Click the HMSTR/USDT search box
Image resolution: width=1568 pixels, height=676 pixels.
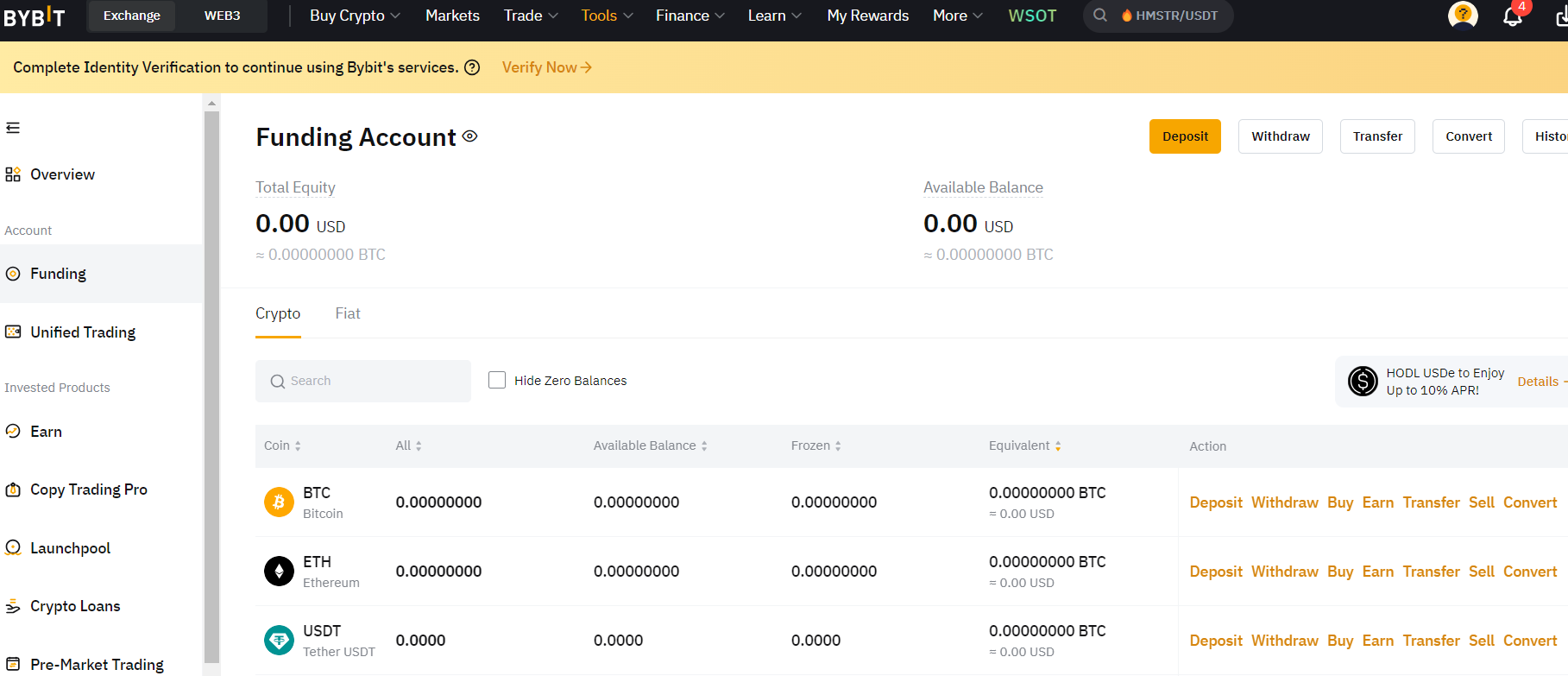coord(1158,16)
